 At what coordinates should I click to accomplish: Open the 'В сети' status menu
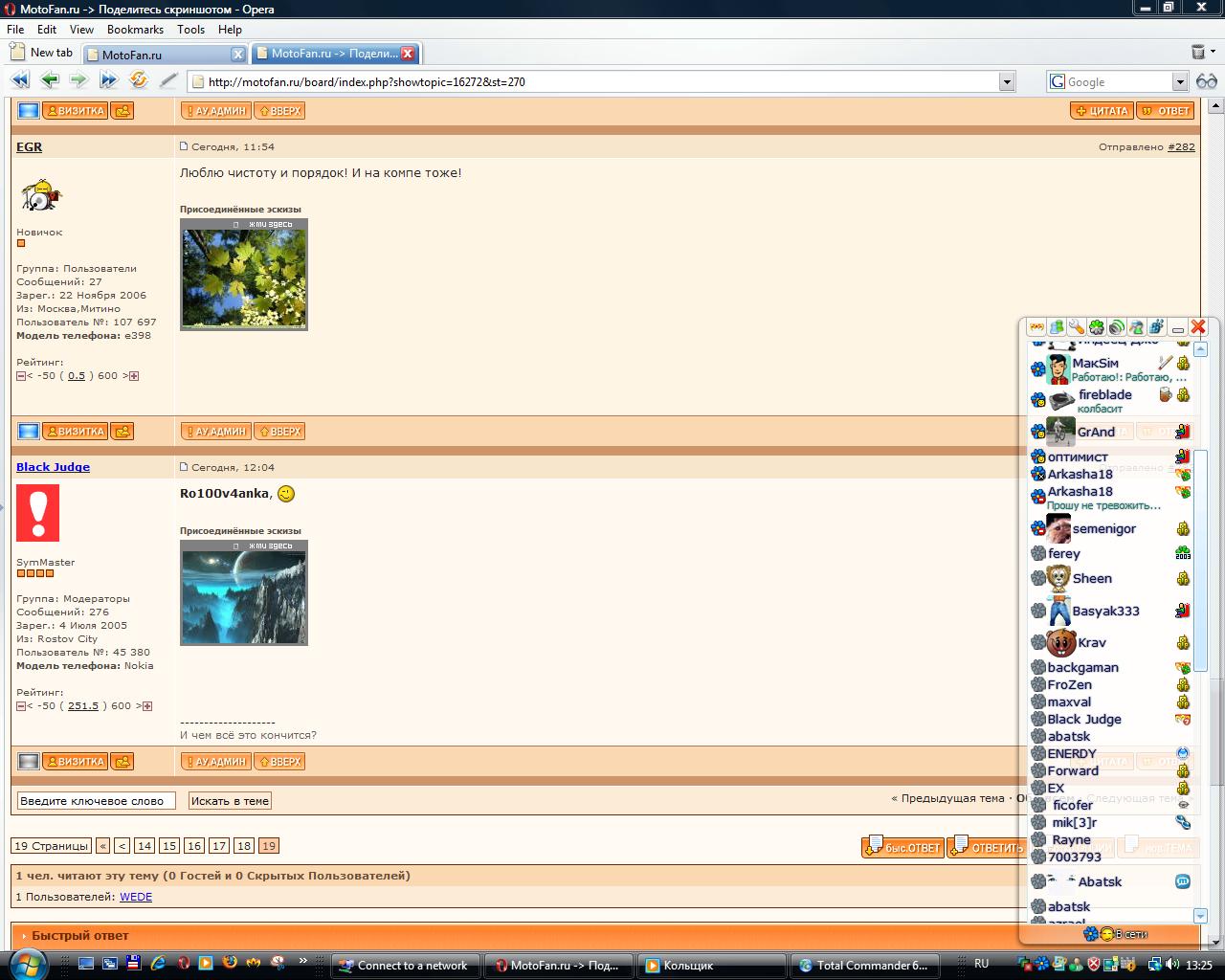point(1115,934)
